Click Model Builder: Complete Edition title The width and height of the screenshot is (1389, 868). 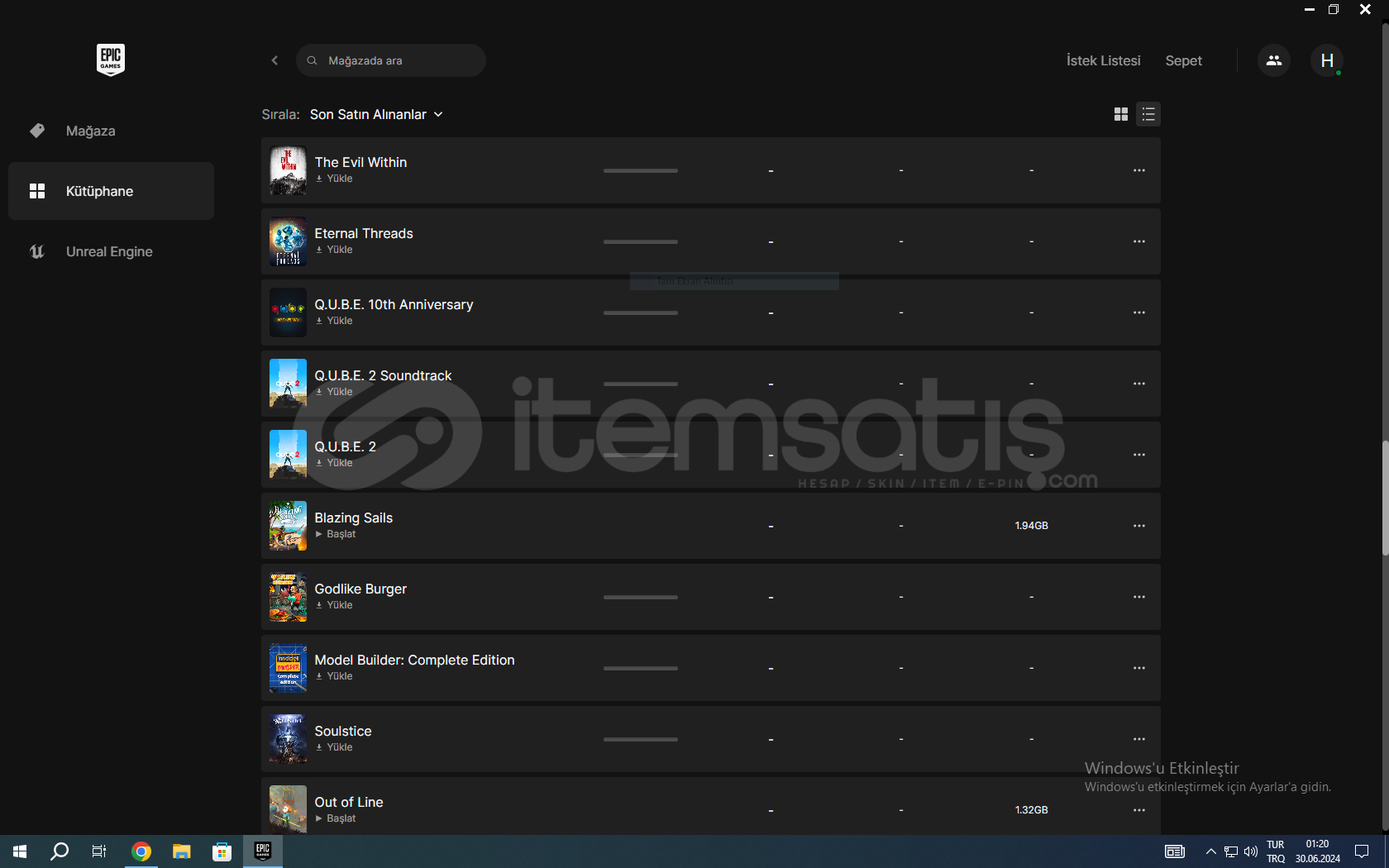pyautogui.click(x=414, y=660)
